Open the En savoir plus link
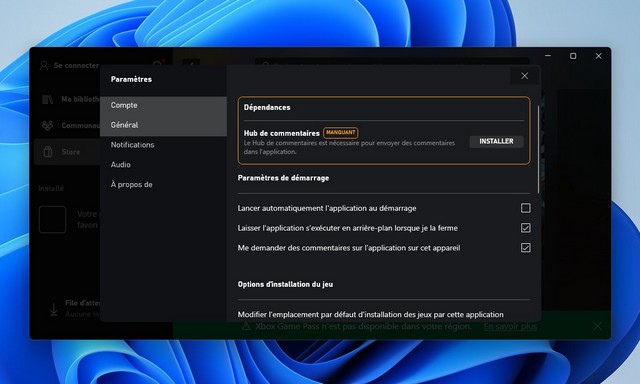The height and width of the screenshot is (384, 640). point(510,326)
